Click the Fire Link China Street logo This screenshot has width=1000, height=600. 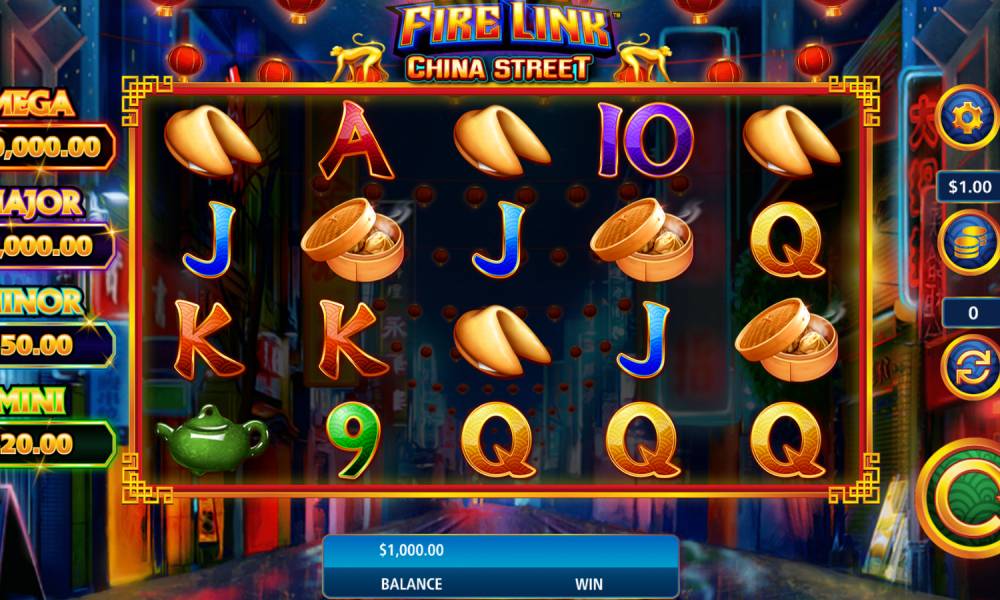point(501,42)
